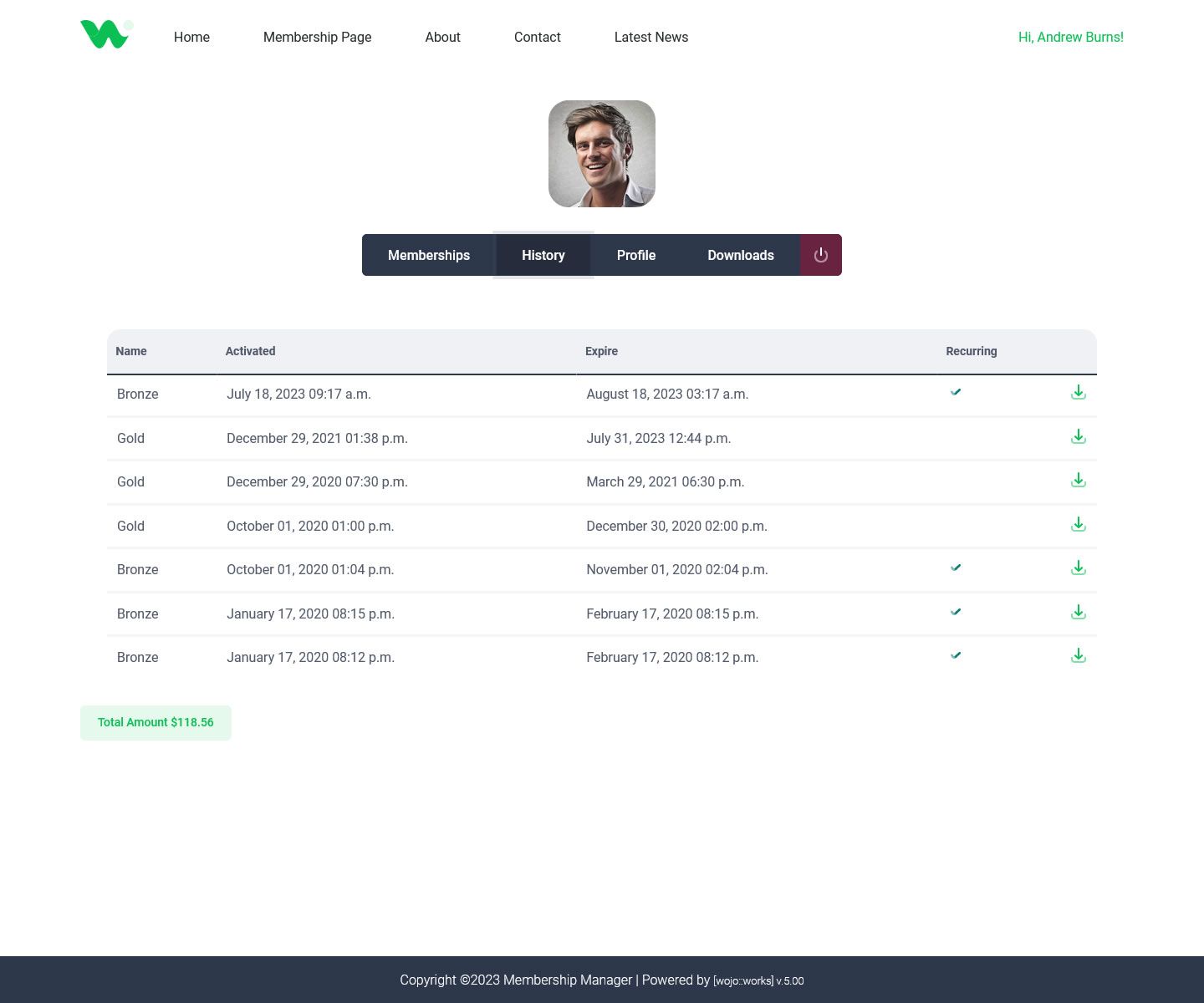Click Andrew Burns' profile photo
Screen dimensions: 1204x1003
click(602, 154)
